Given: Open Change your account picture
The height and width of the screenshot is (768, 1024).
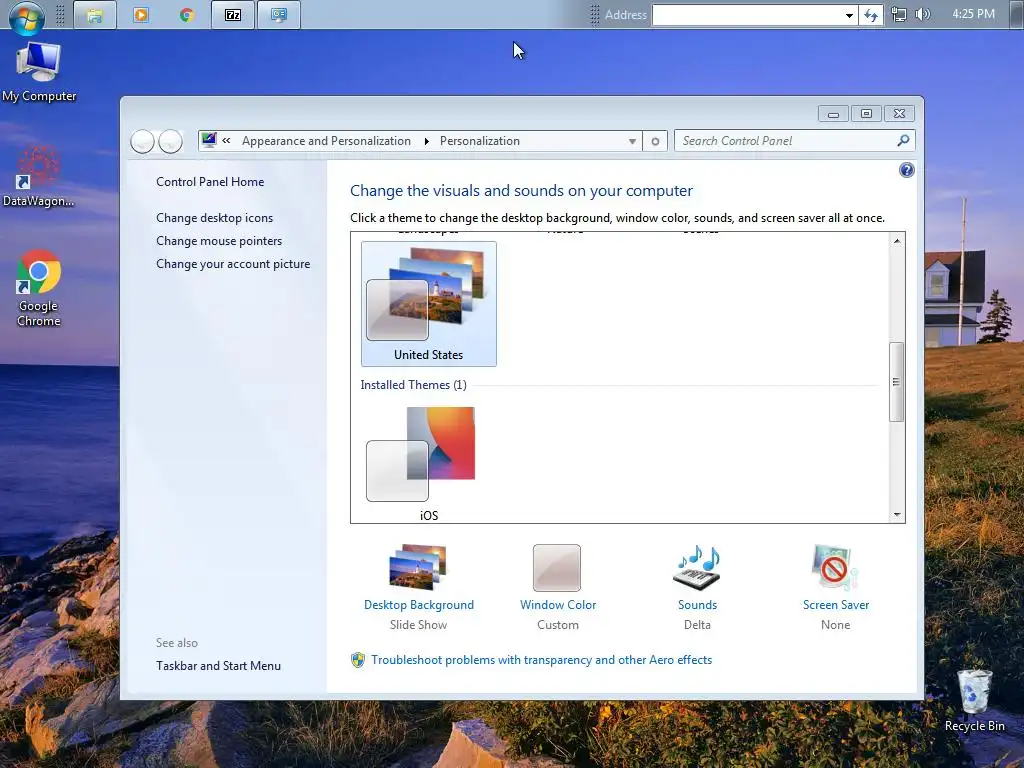Looking at the screenshot, I should [232, 264].
